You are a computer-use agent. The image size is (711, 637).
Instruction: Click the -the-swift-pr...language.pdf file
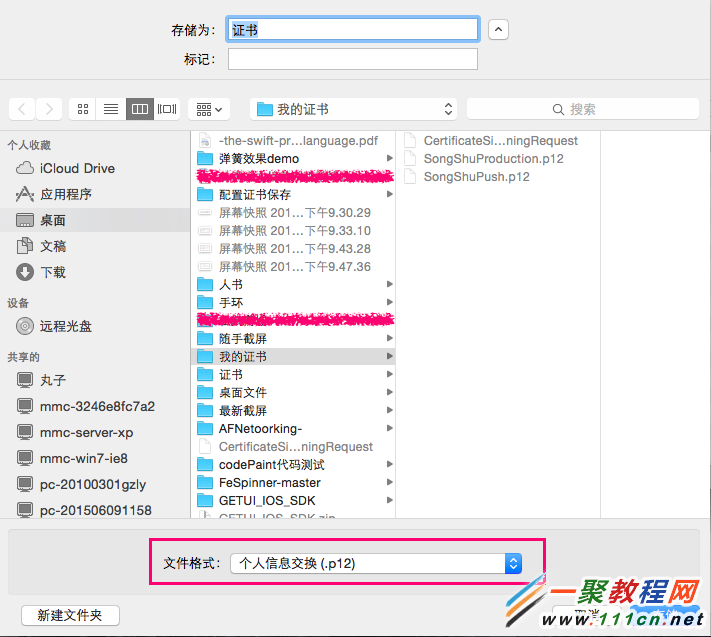coord(293,141)
